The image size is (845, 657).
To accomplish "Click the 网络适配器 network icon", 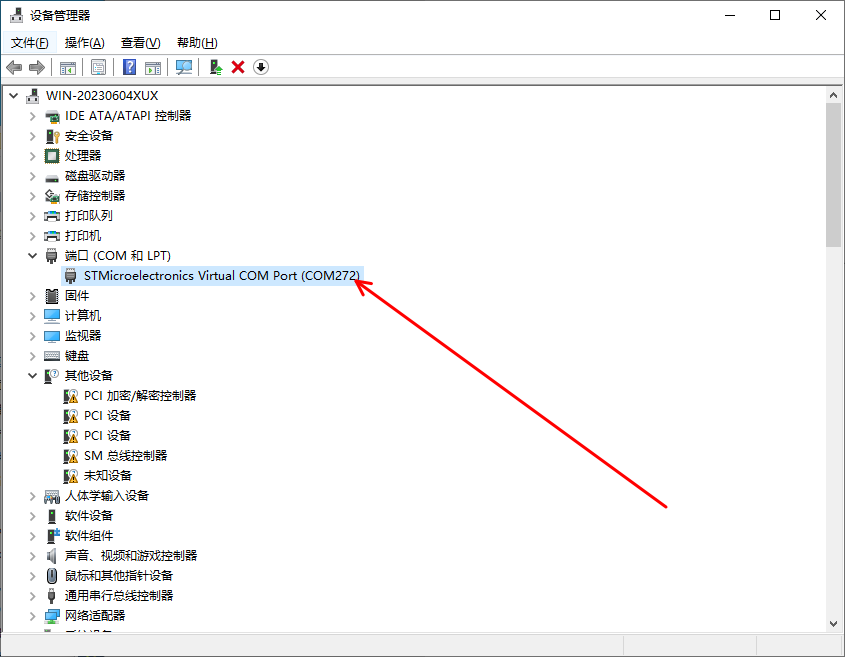I will pyautogui.click(x=52, y=615).
